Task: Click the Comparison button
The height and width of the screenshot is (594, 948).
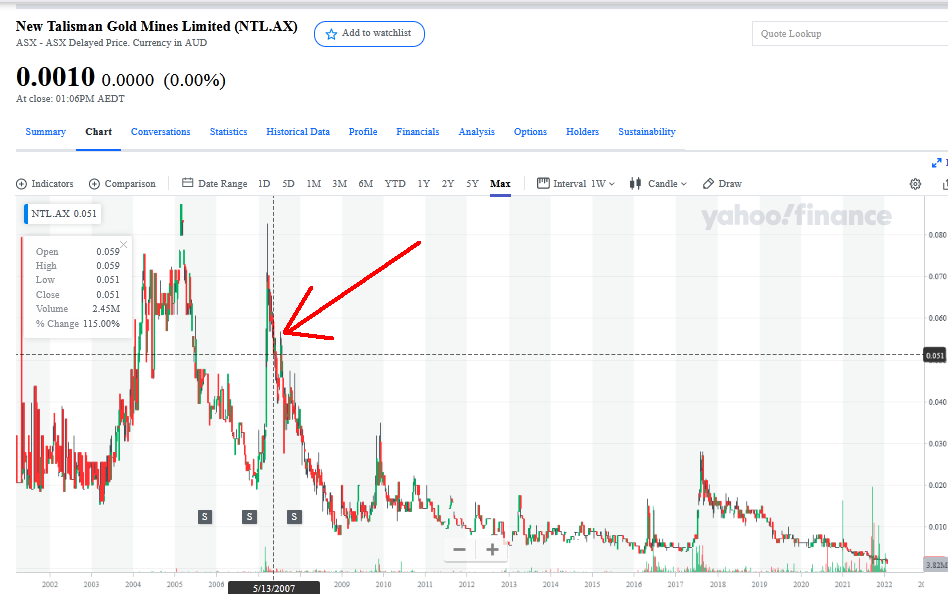Action: [122, 184]
